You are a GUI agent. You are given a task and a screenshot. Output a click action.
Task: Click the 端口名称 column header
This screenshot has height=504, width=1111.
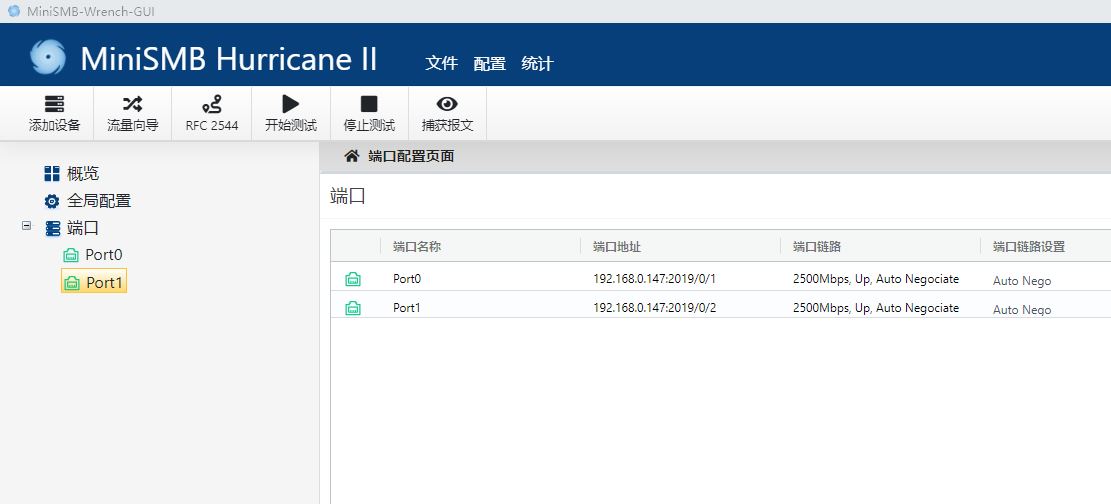(x=417, y=247)
